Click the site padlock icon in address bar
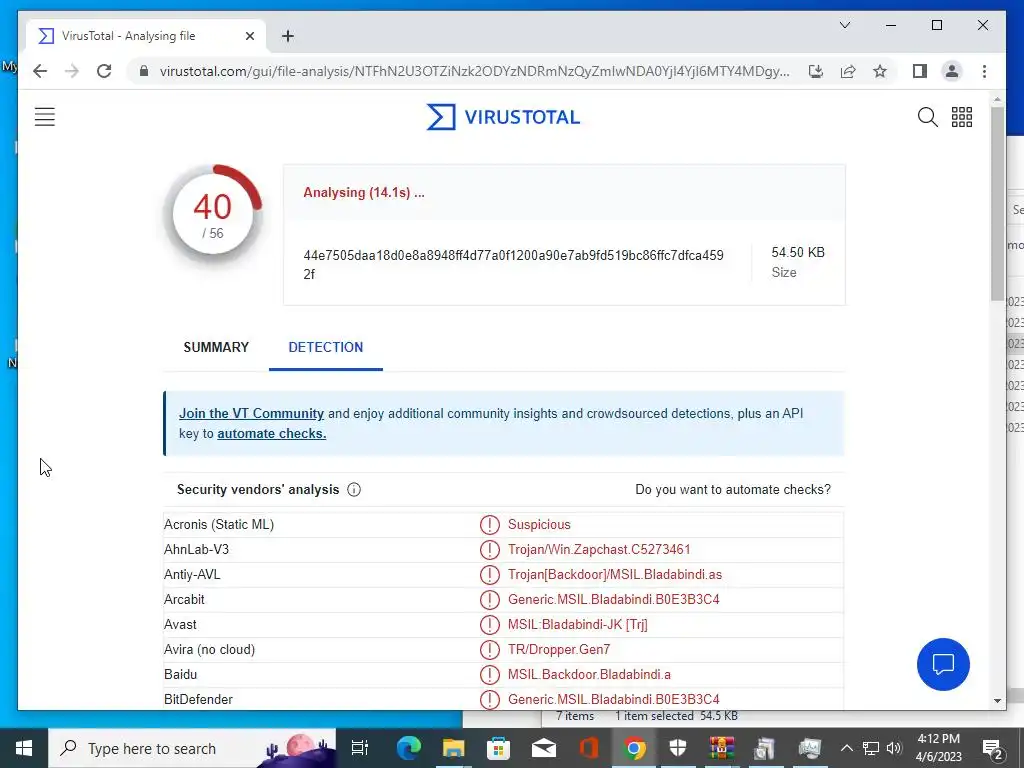1024x768 pixels. pyautogui.click(x=144, y=71)
